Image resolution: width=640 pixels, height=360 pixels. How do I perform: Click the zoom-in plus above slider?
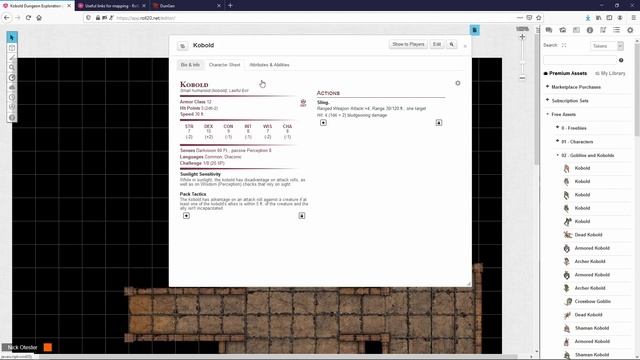coord(522,37)
